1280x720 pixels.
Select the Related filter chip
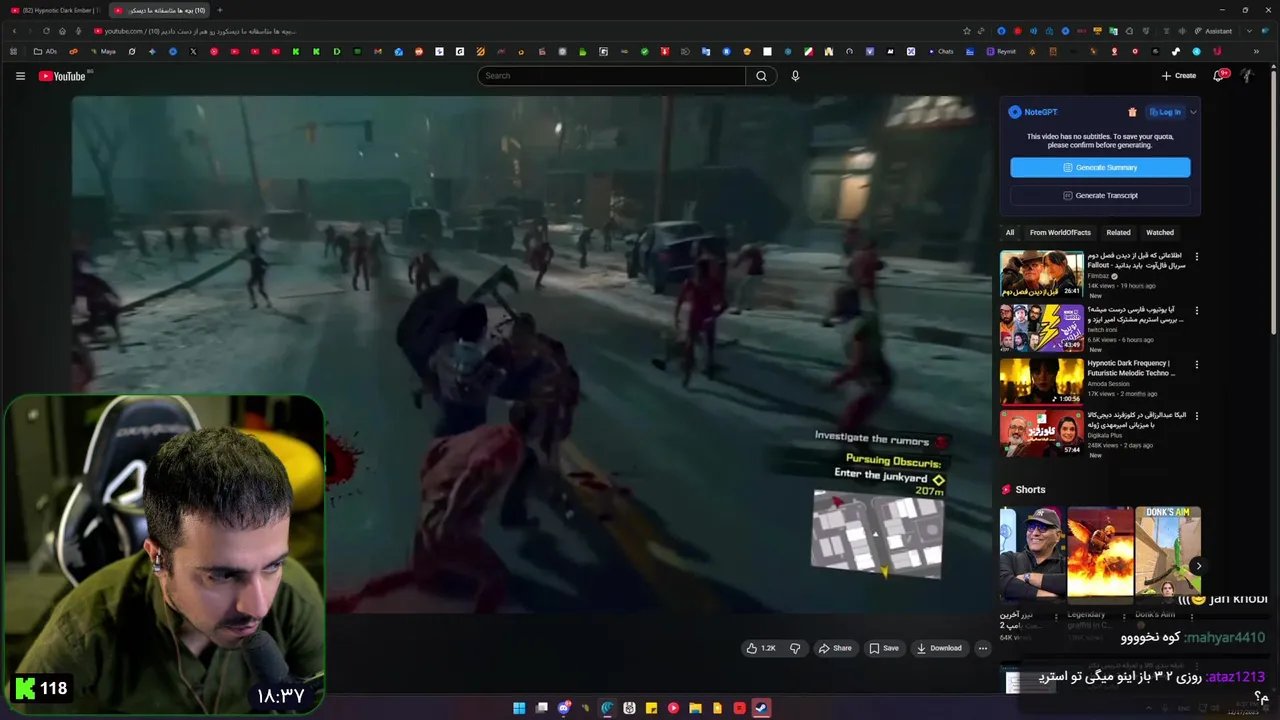[1118, 233]
